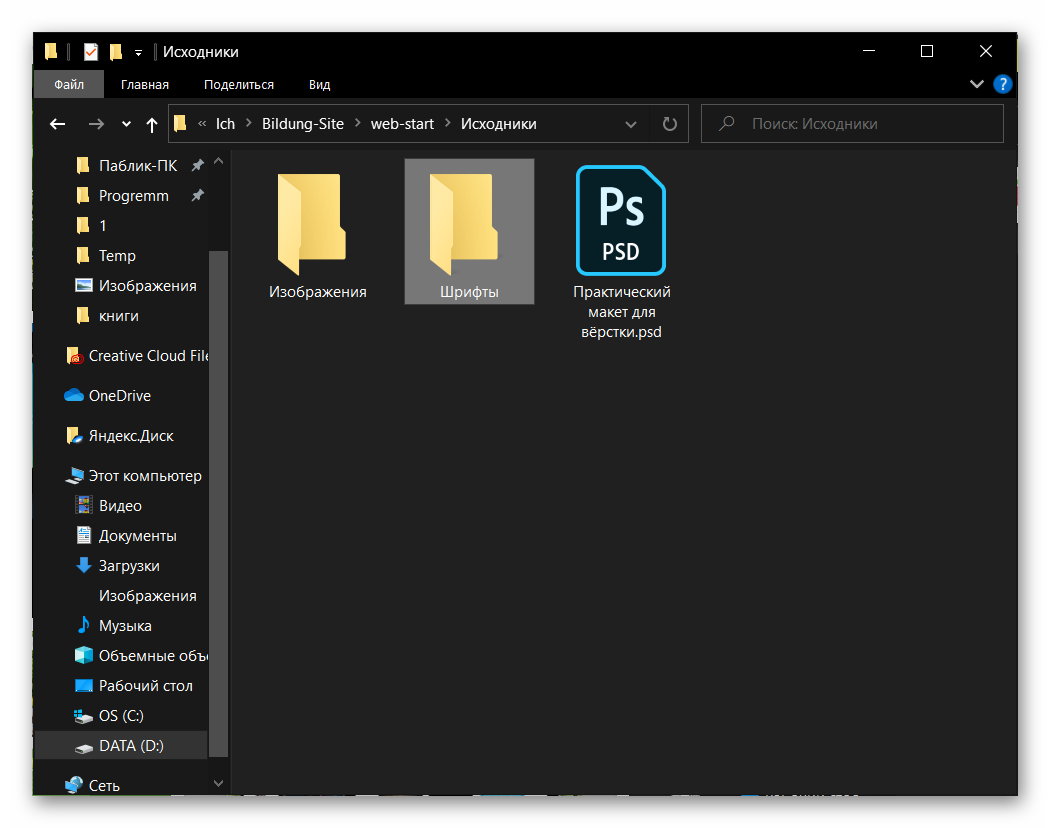The width and height of the screenshot is (1050, 828).
Task: Expand the ribbon with chevron
Action: point(976,84)
